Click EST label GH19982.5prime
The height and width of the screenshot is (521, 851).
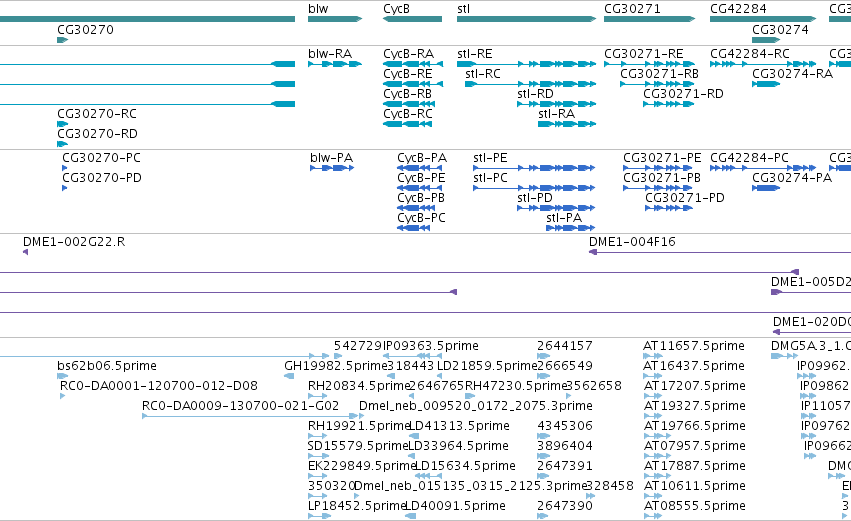tap(335, 366)
